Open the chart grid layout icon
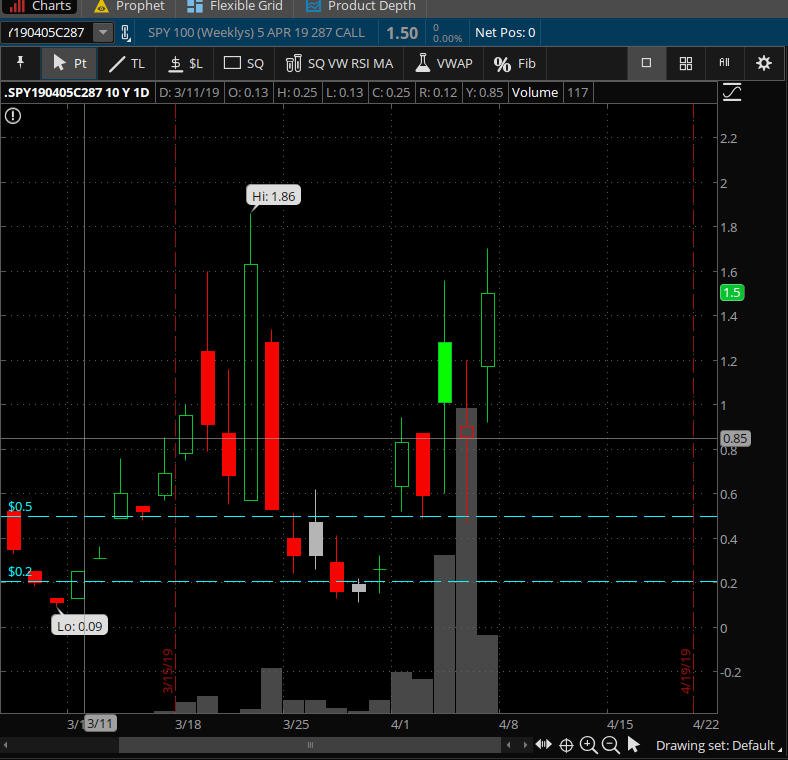The width and height of the screenshot is (788, 760). pos(685,63)
